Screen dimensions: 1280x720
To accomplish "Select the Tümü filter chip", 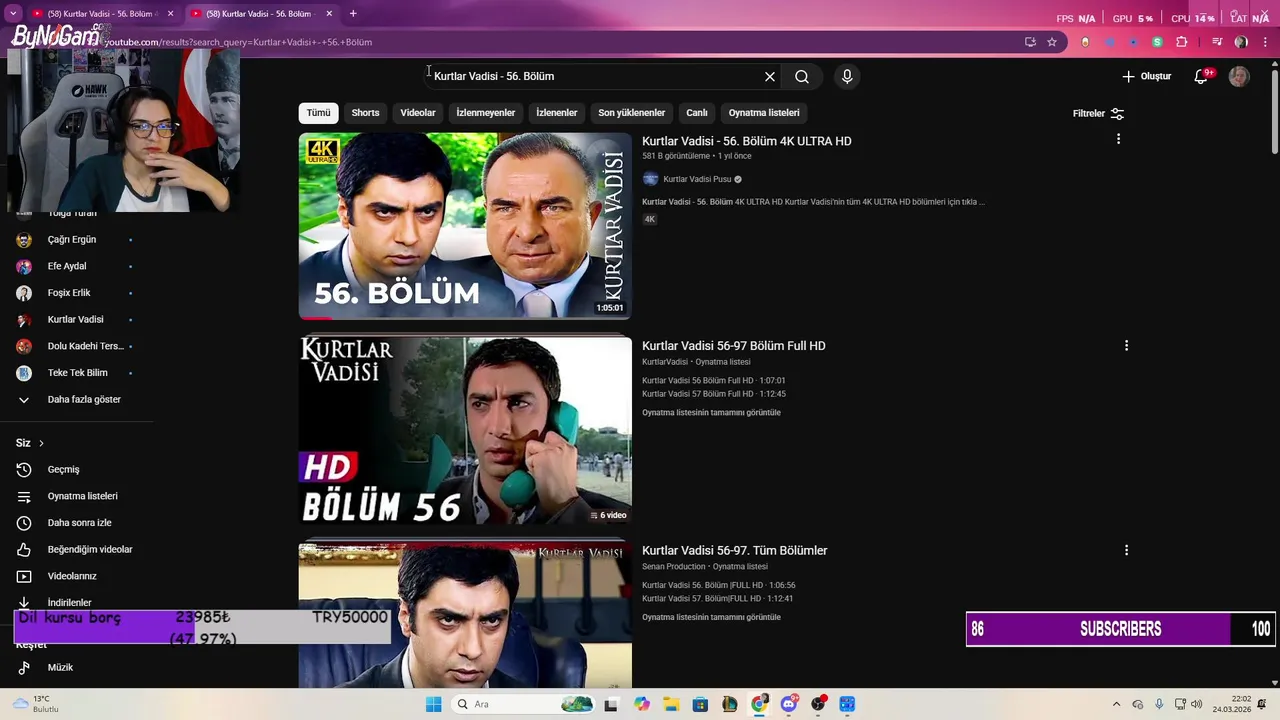I will point(318,113).
